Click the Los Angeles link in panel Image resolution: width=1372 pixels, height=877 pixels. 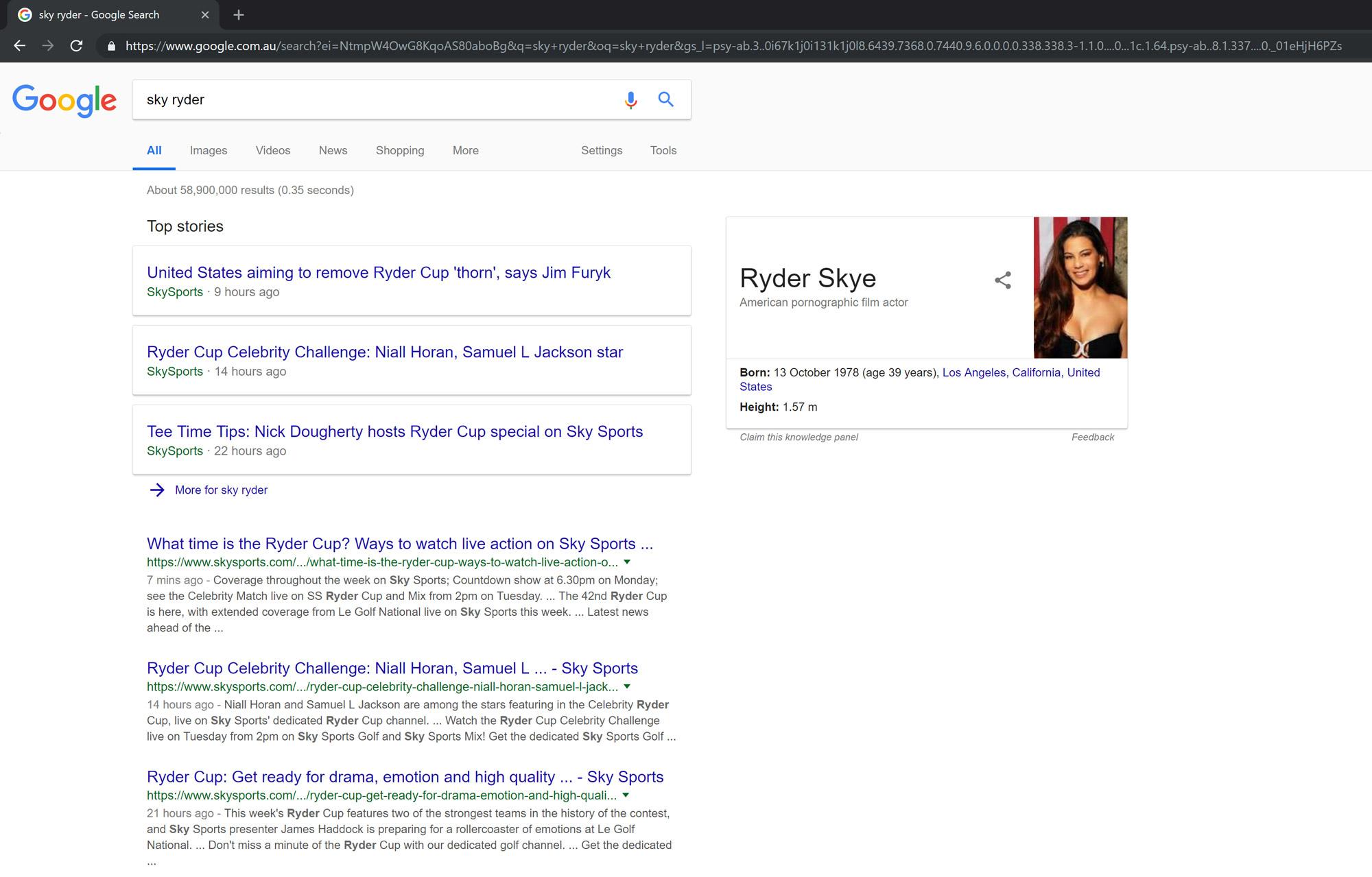(x=974, y=372)
